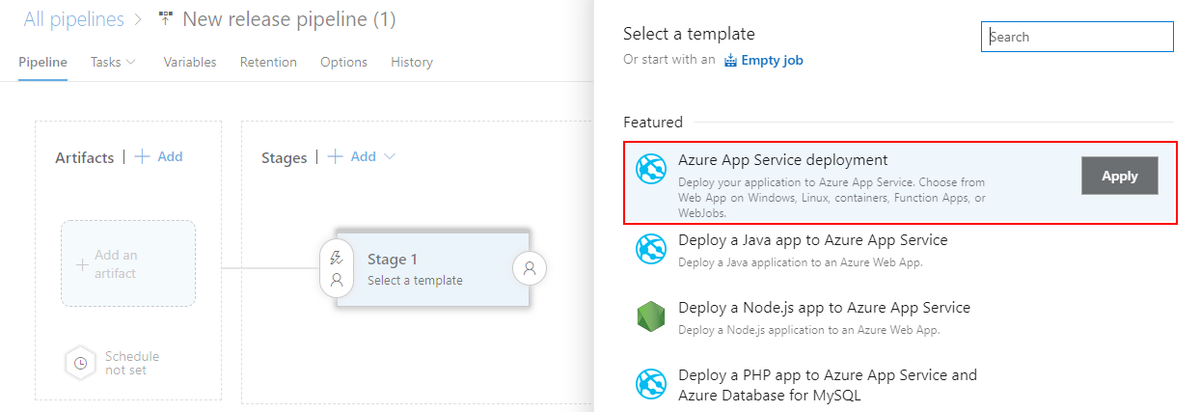The width and height of the screenshot is (1200, 412).
Task: Apply the Azure App Service deployment template
Action: [x=1119, y=176]
